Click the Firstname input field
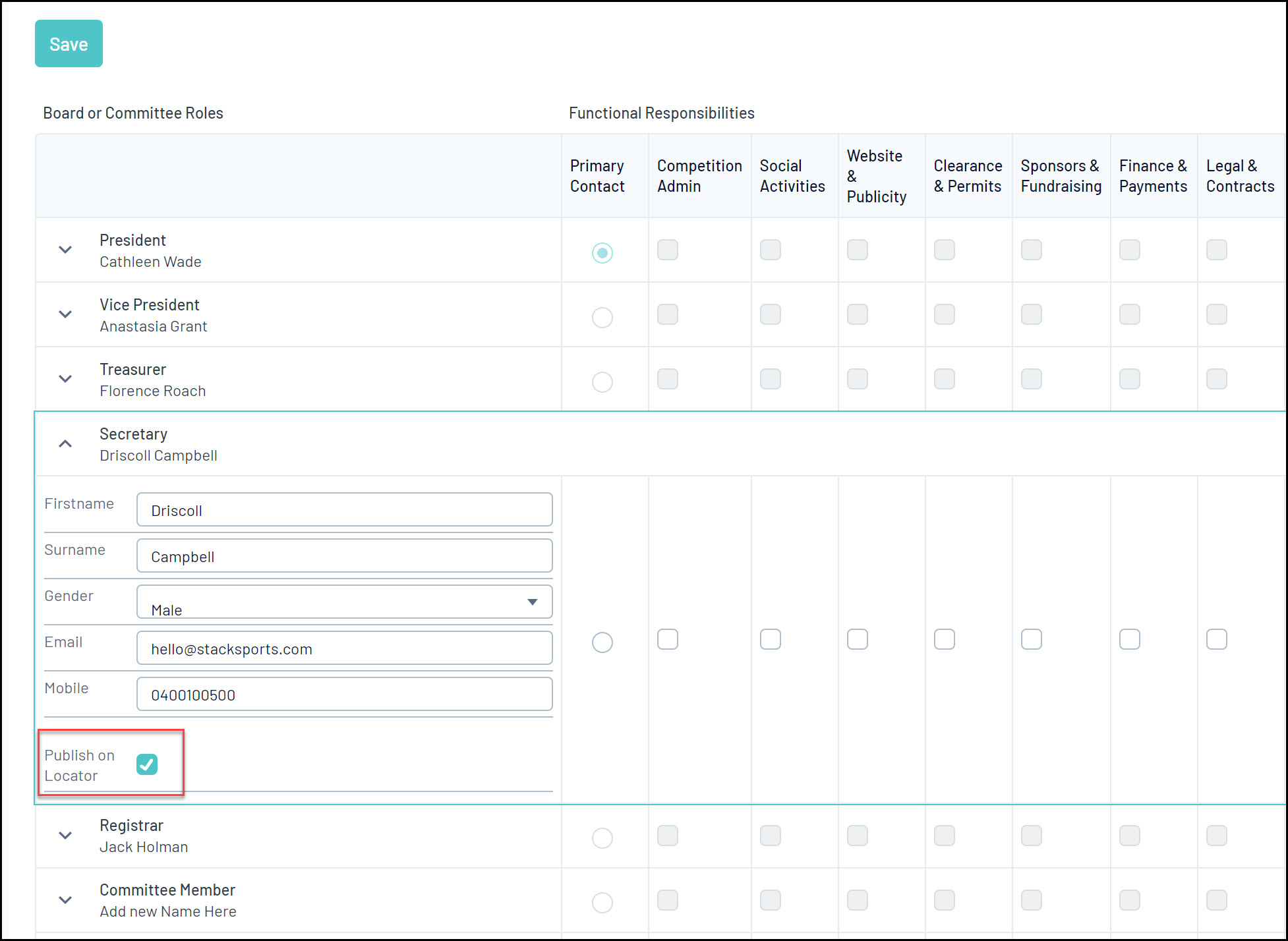Screen dimensions: 1288x941 344,510
